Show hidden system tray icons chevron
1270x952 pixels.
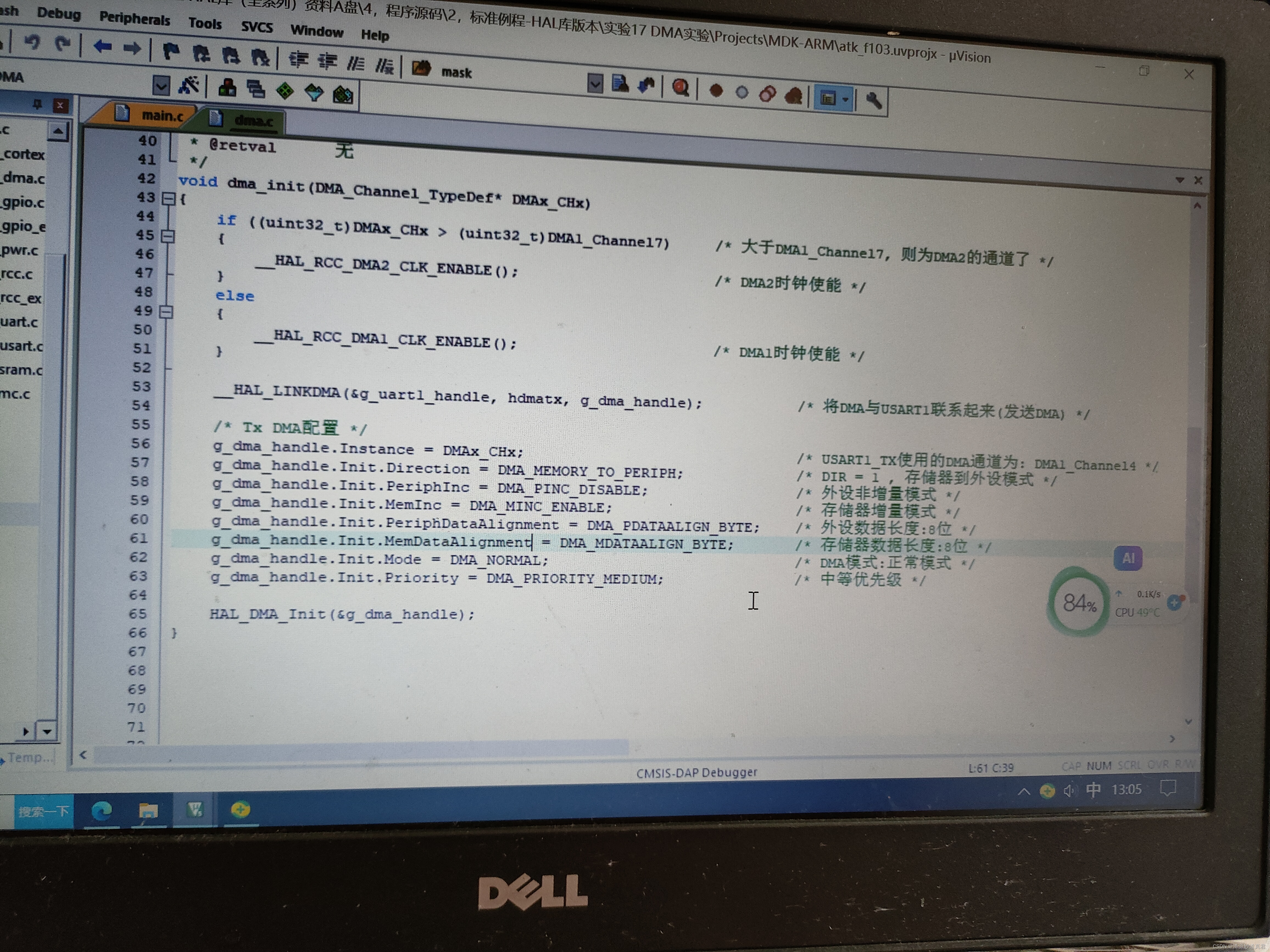pyautogui.click(x=1024, y=791)
